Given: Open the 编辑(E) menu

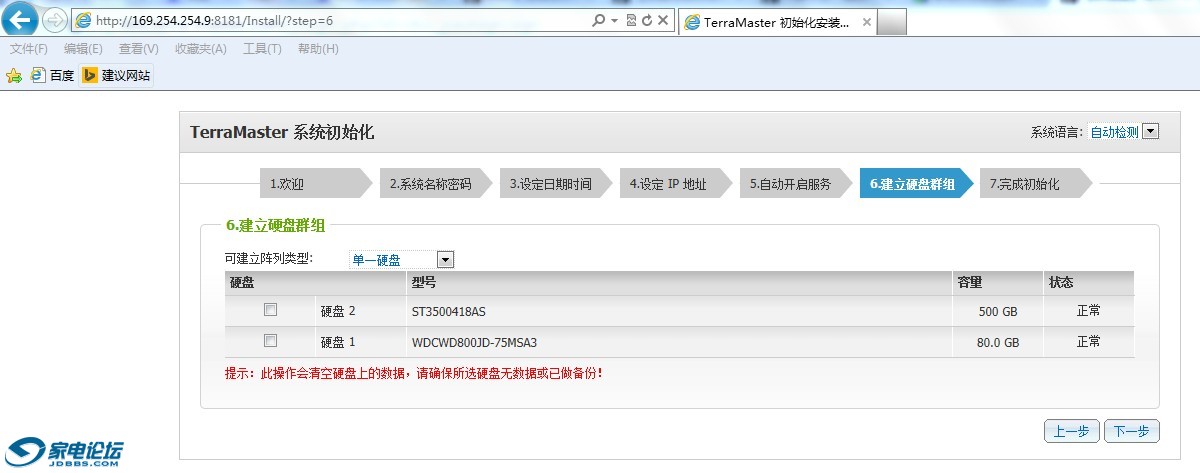Looking at the screenshot, I should pos(83,49).
